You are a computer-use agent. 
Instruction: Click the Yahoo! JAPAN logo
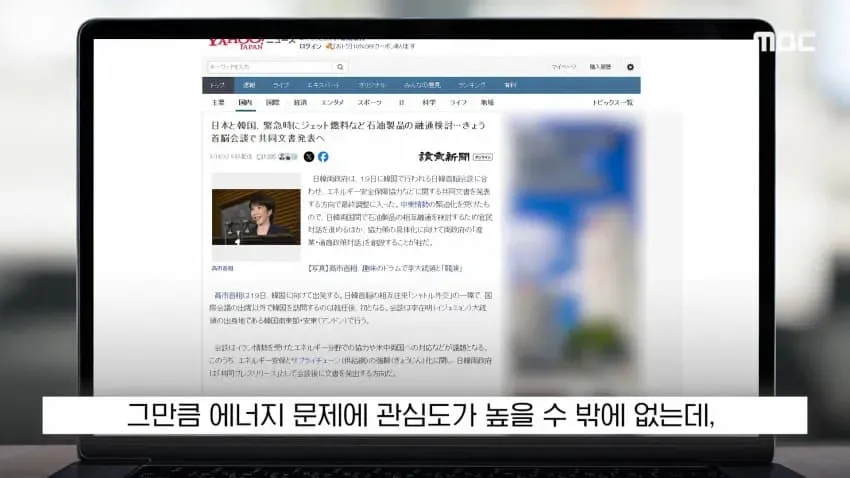236,44
